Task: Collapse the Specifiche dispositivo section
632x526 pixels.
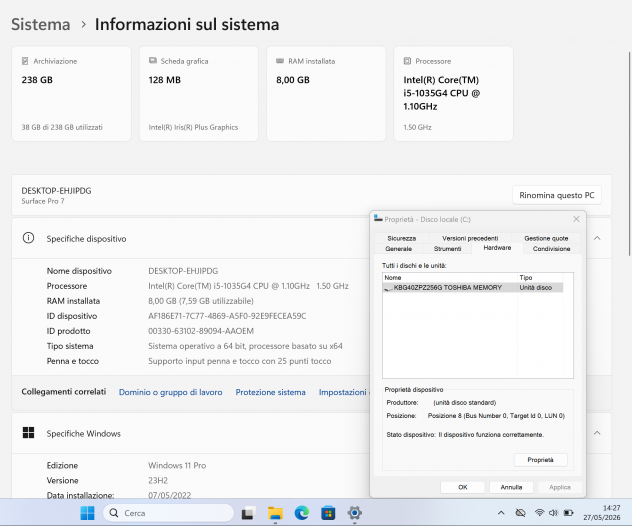Action: (597, 238)
